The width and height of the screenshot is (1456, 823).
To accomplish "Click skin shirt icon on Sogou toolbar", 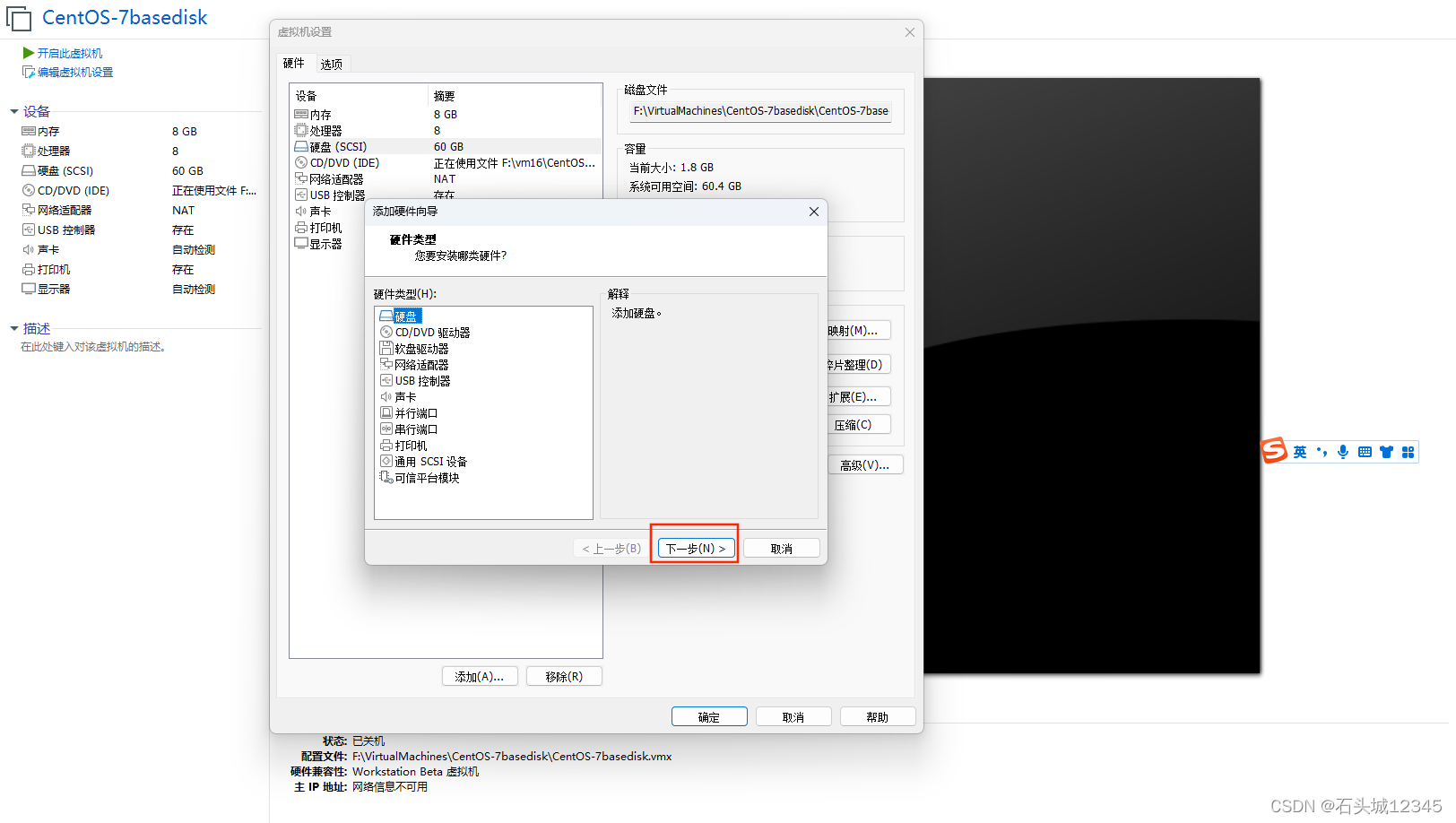I will click(1386, 452).
